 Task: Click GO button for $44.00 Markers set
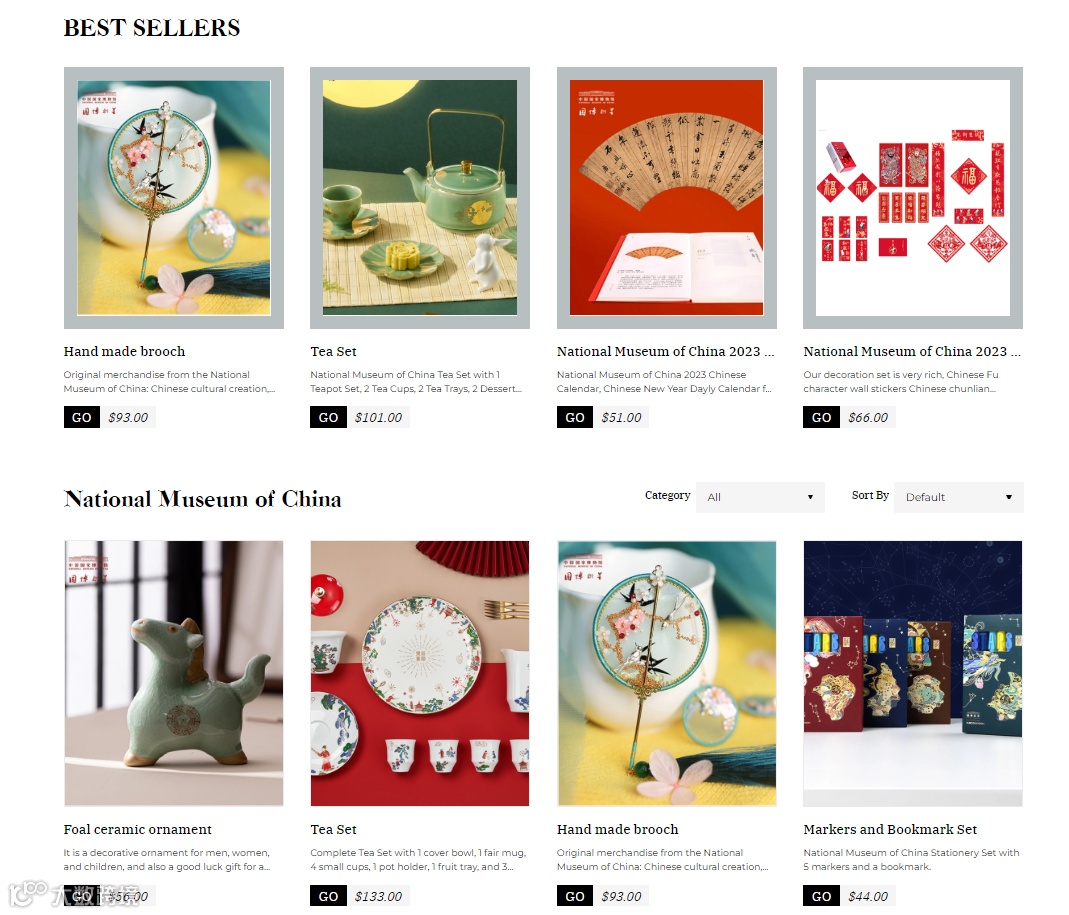[x=821, y=896]
